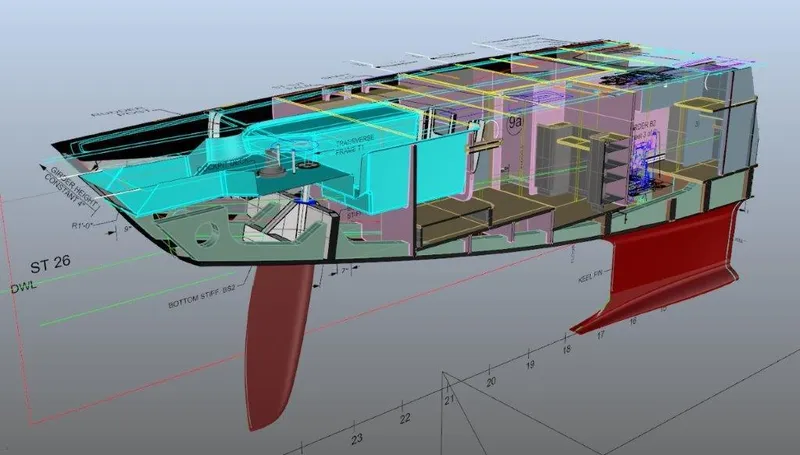The width and height of the screenshot is (800, 455).
Task: Select the 9" dimension at the stern
Action: (x=128, y=230)
